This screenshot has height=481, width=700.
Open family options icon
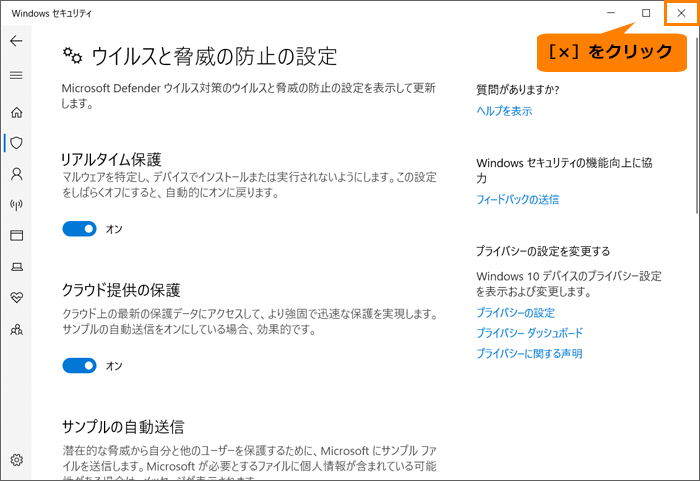pyautogui.click(x=17, y=330)
